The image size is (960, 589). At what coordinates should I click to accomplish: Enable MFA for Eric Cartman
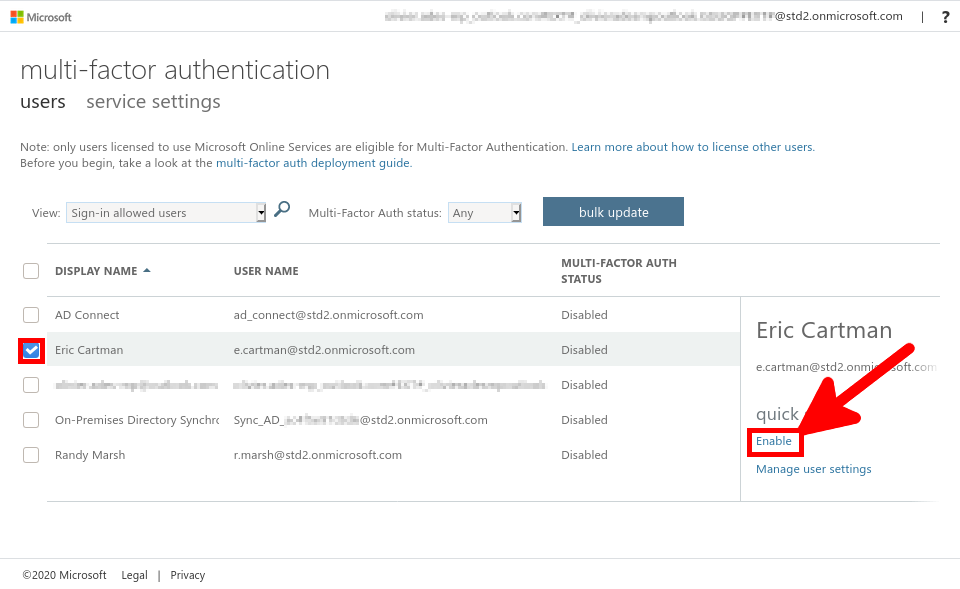[x=773, y=441]
